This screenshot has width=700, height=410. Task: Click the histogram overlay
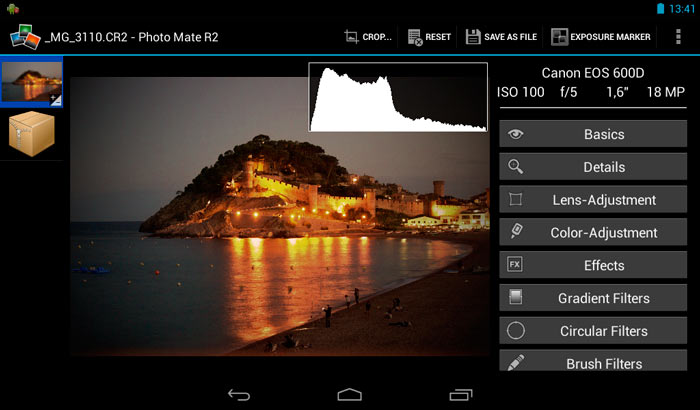pos(398,97)
